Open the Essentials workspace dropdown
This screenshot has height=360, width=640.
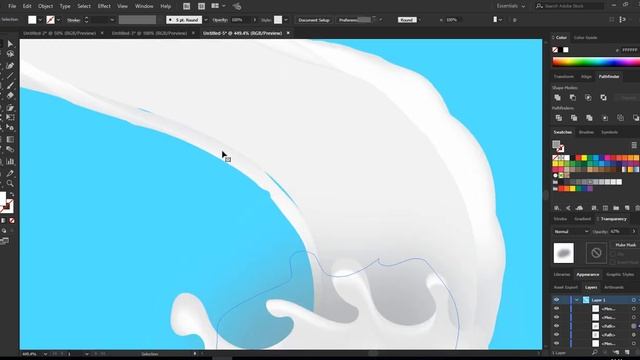511,6
